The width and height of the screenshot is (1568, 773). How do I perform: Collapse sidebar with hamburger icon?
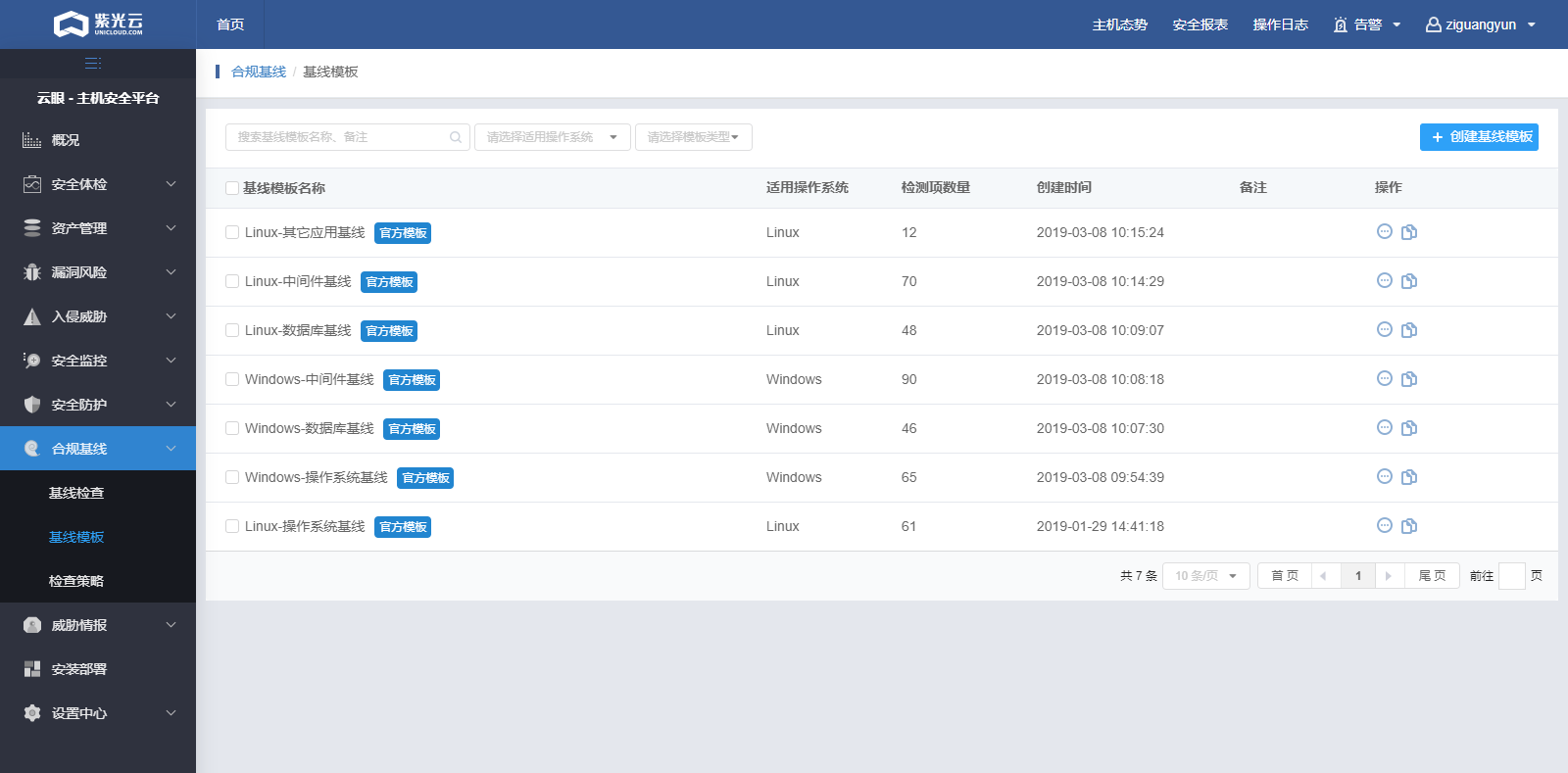point(93,63)
